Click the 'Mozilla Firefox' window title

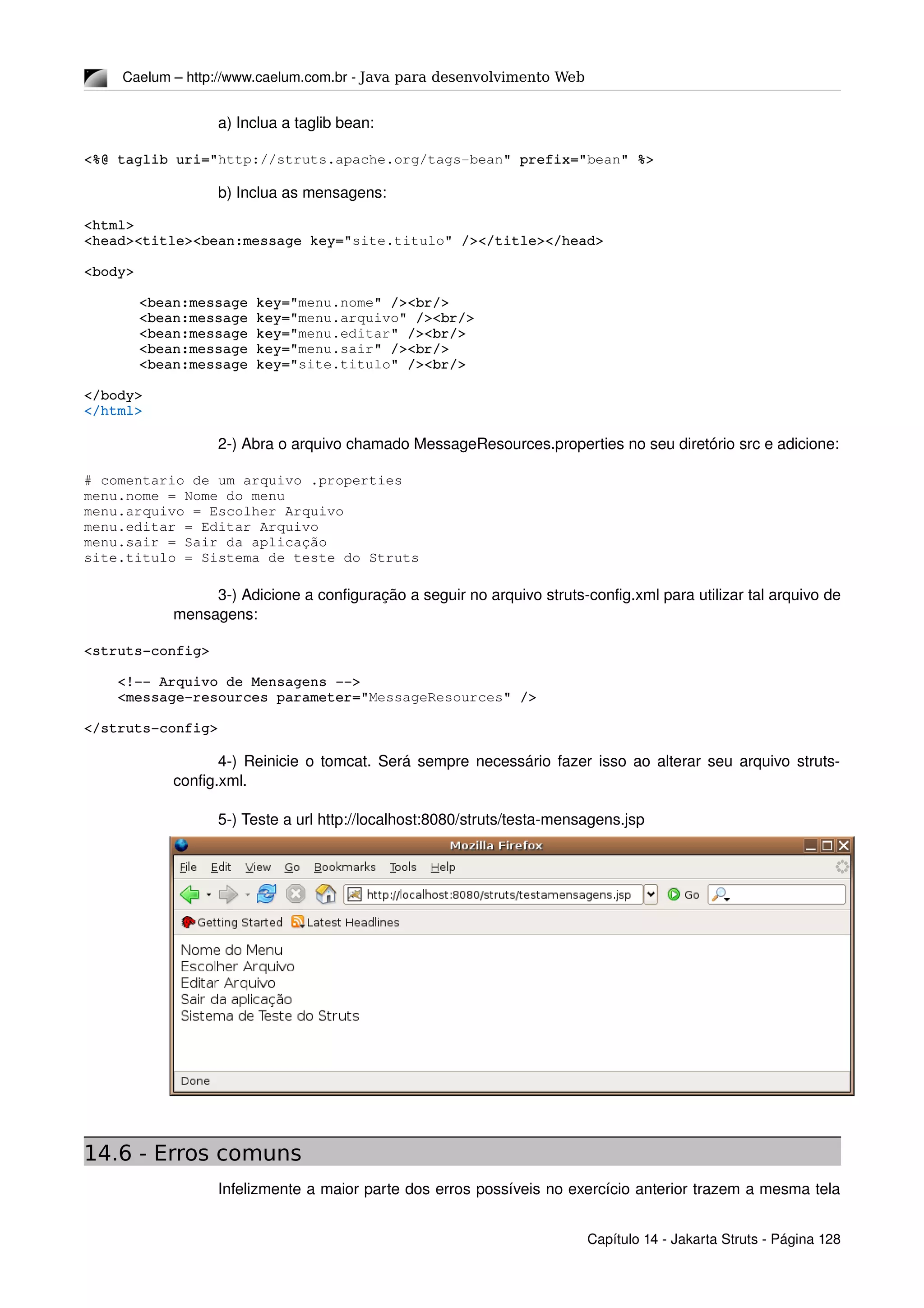click(x=496, y=845)
